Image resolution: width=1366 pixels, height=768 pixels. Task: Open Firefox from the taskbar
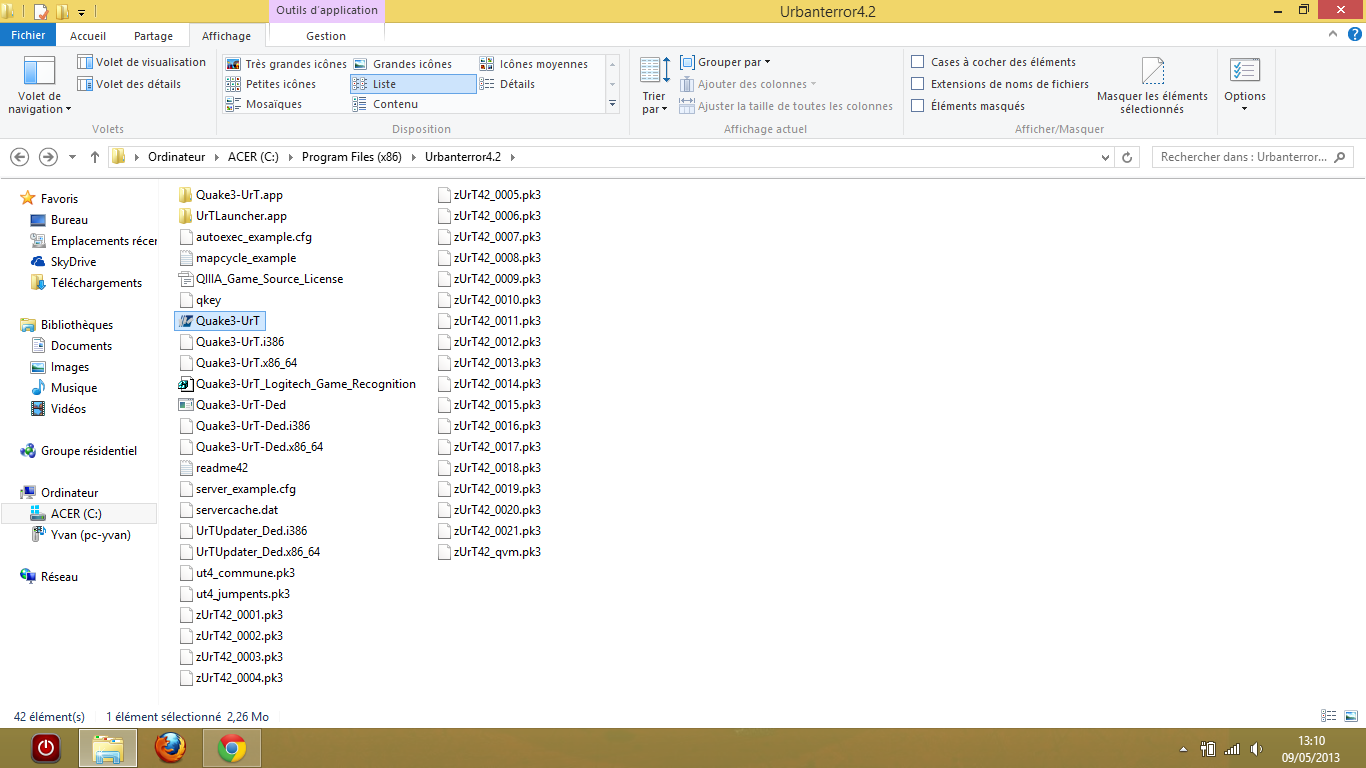pyautogui.click(x=171, y=748)
